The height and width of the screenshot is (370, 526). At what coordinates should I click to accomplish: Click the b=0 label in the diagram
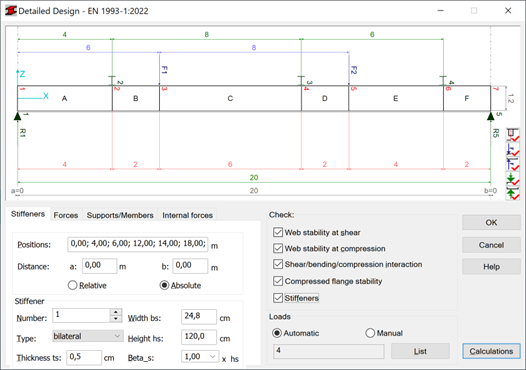[x=490, y=191]
